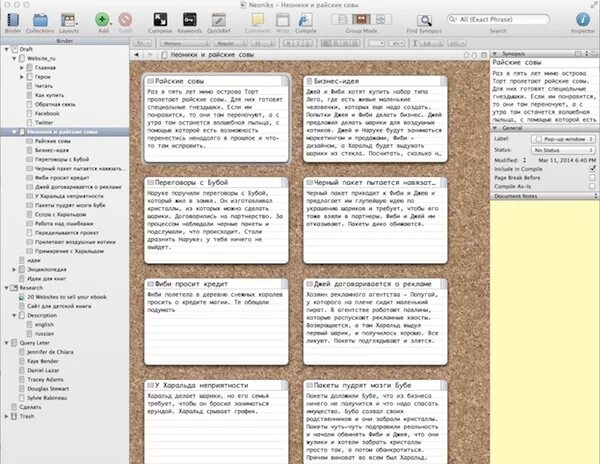
Task: Select Jennifer de Chiara in the binder
Action: click(50, 352)
